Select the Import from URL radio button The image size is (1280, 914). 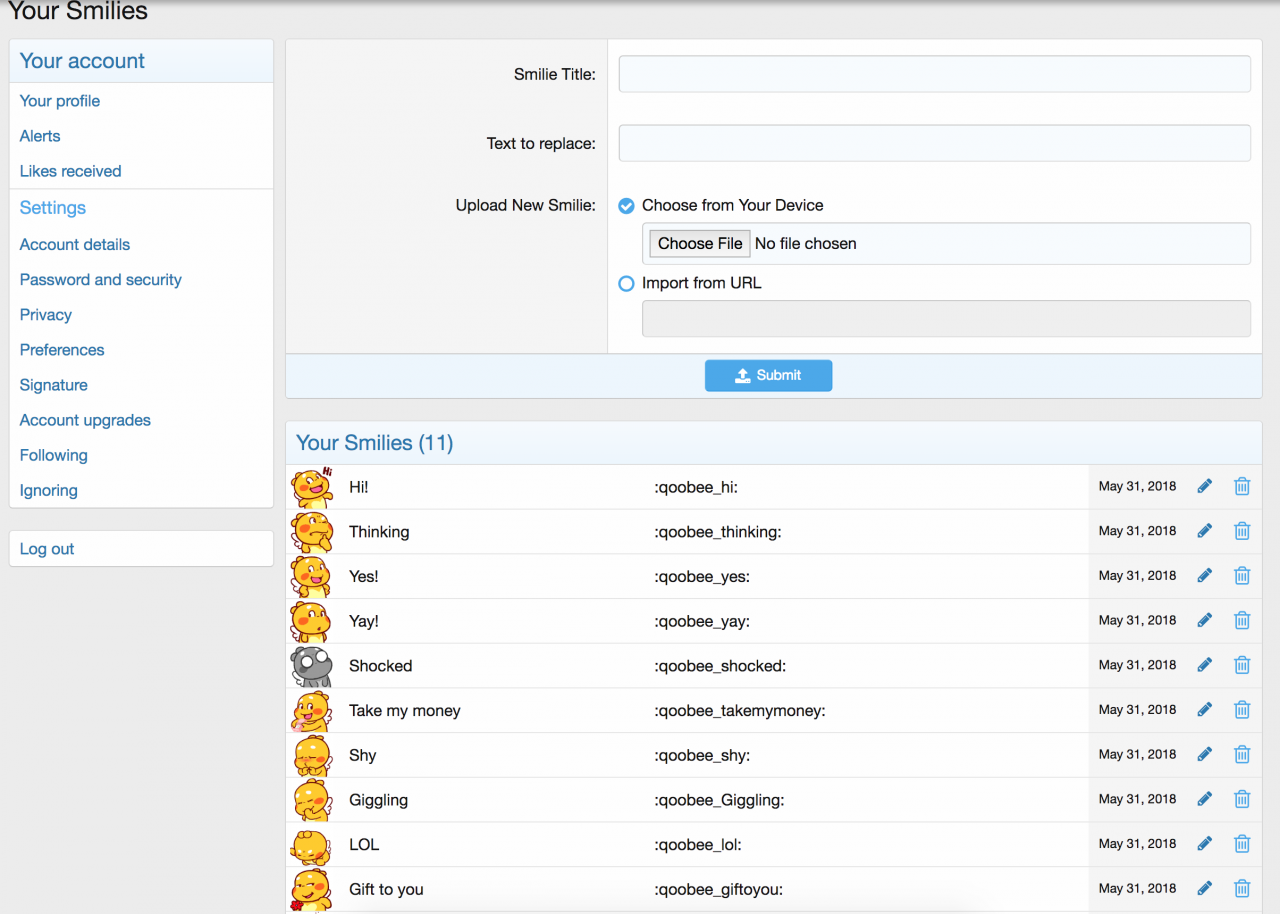point(627,284)
